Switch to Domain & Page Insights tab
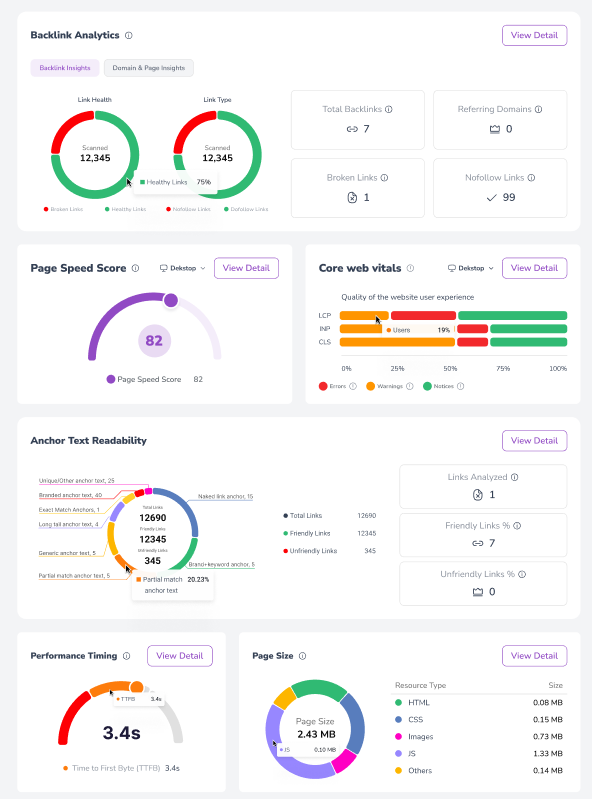The image size is (592, 799). tap(149, 68)
